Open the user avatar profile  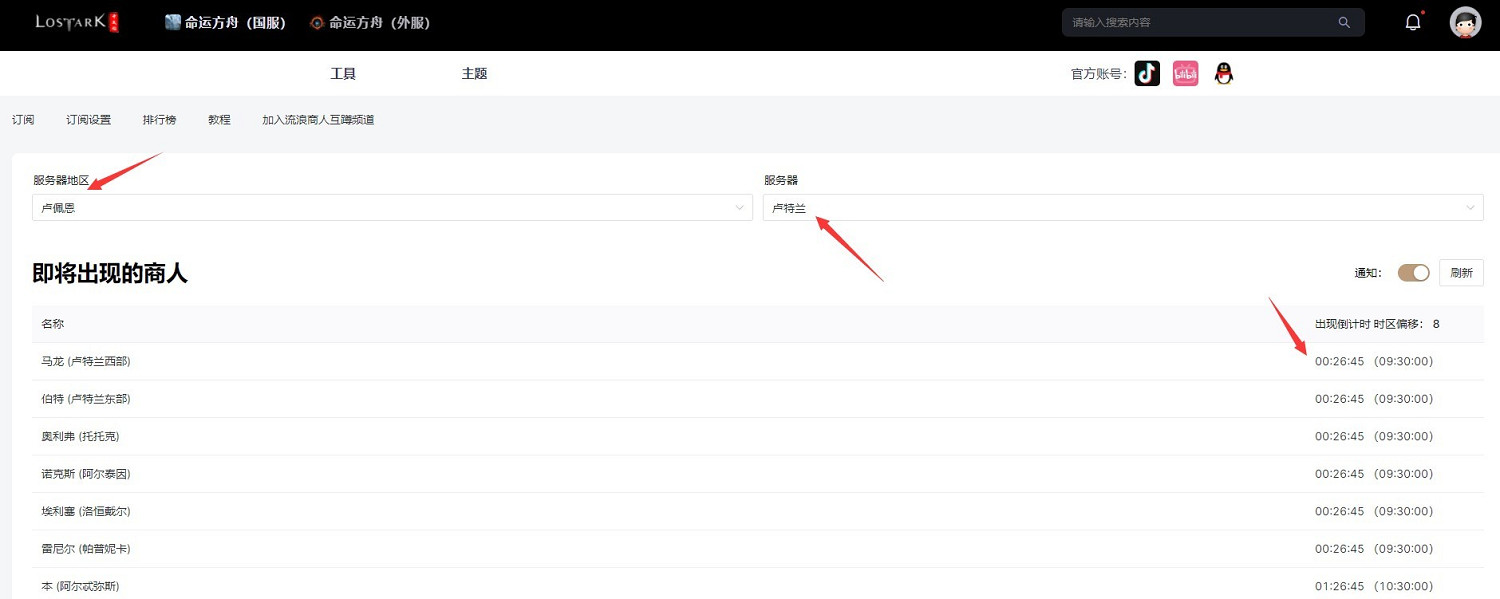tap(1465, 22)
